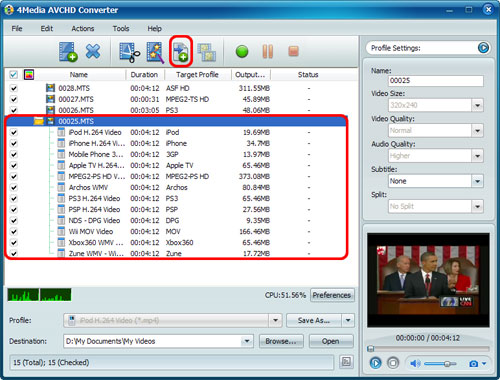Image resolution: width=500 pixels, height=380 pixels.
Task: Select the 00025.MTS row
Action: pos(177,121)
